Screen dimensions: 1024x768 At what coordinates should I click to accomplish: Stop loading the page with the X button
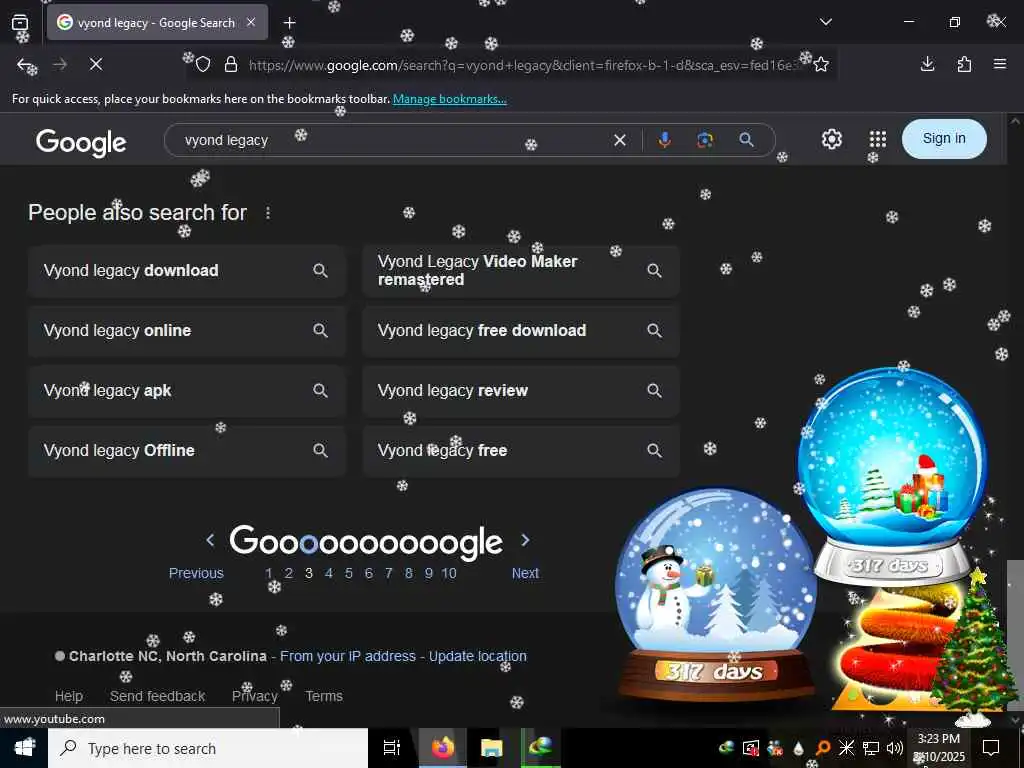coord(96,65)
